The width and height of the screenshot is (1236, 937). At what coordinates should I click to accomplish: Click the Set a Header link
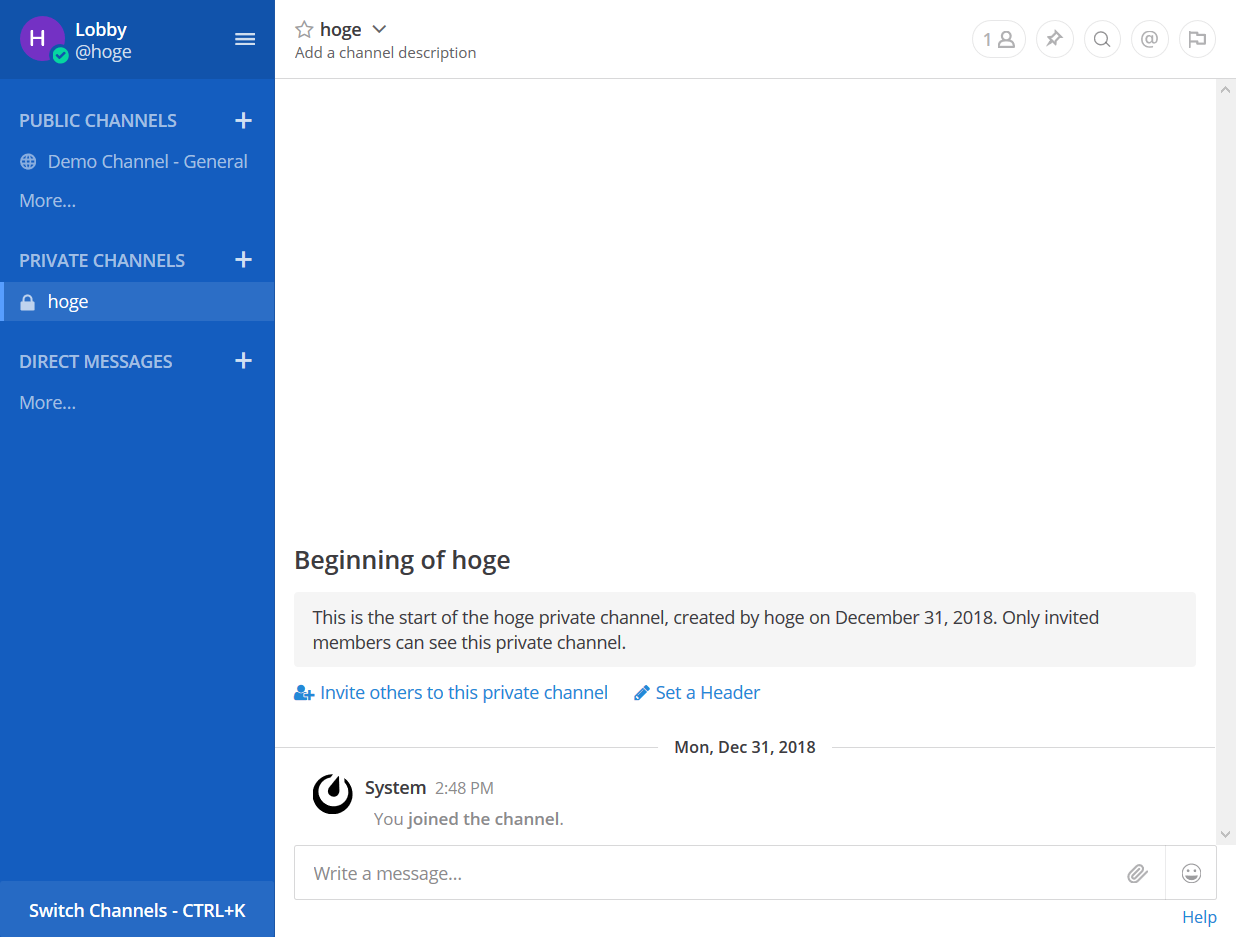tap(707, 692)
